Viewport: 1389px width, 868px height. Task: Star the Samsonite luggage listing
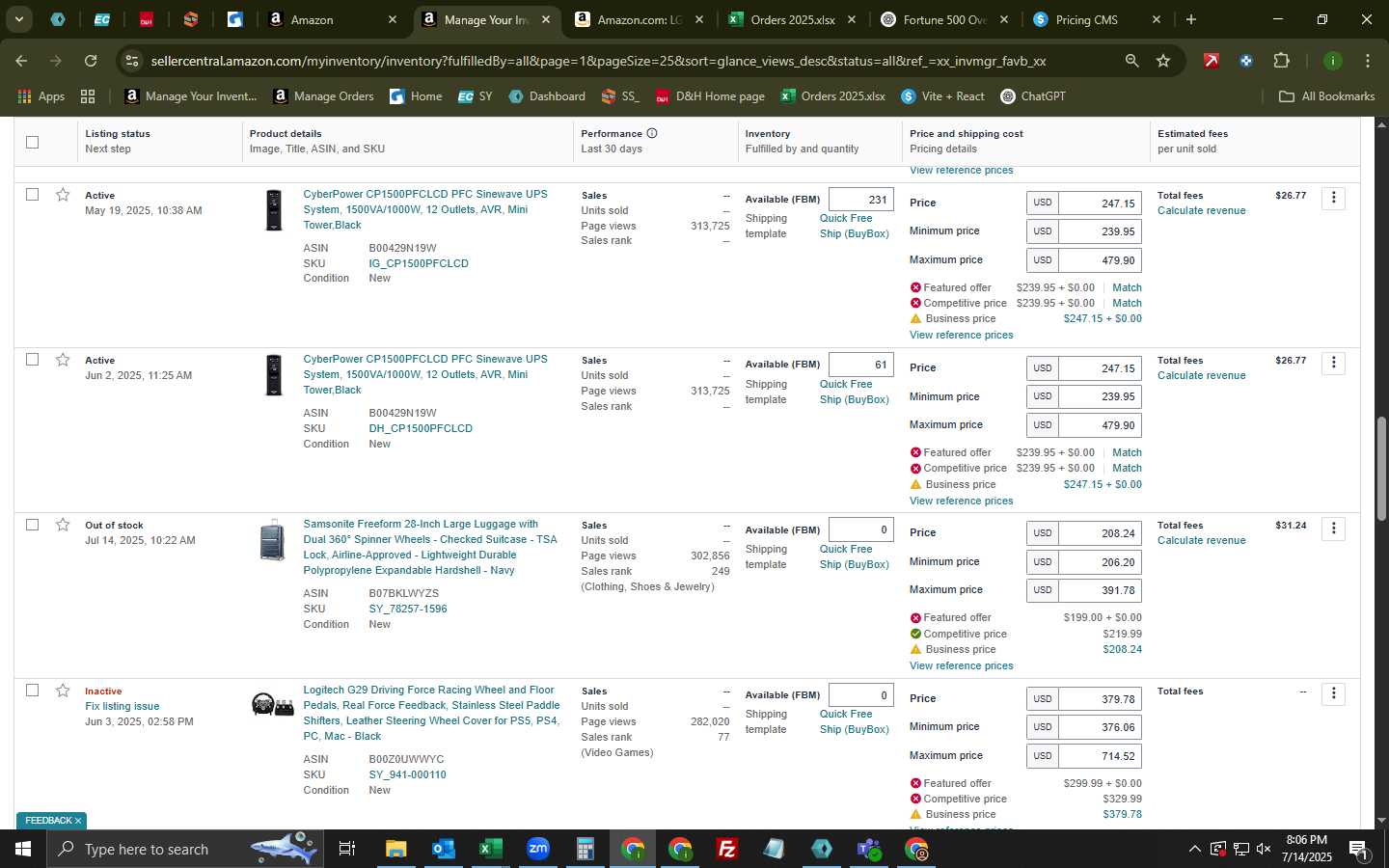(x=63, y=525)
